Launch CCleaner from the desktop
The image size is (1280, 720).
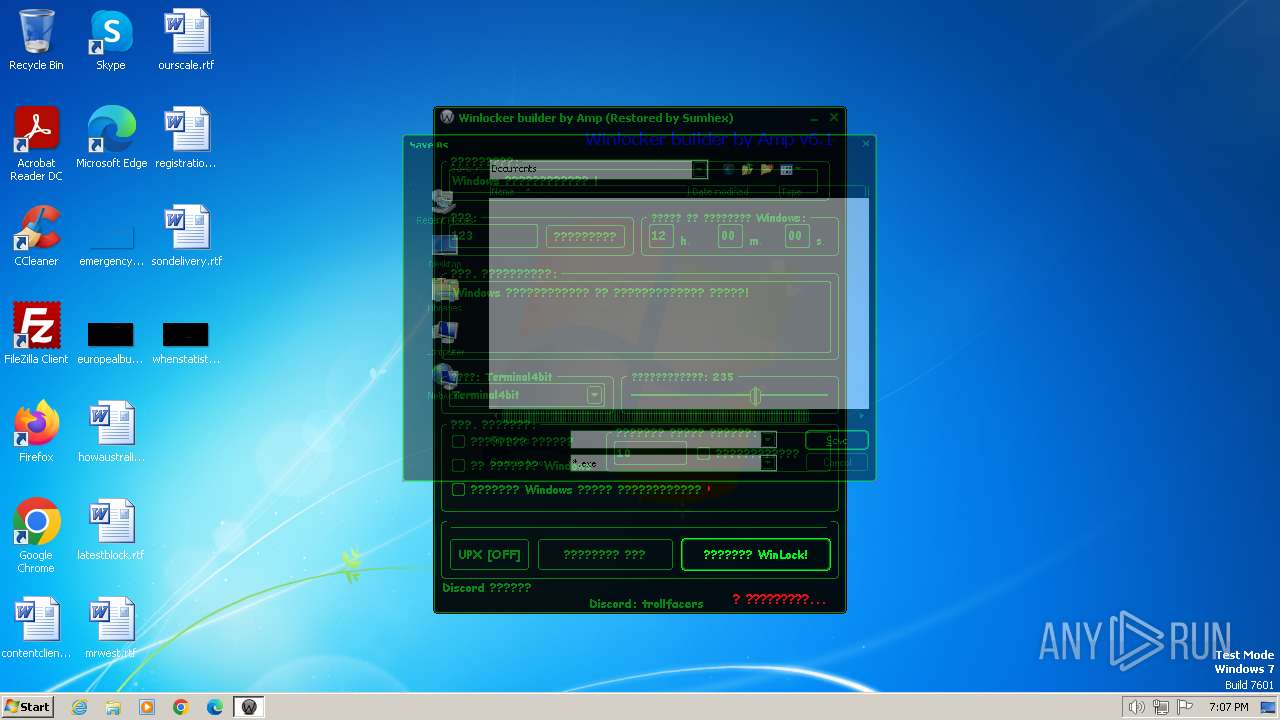coord(36,236)
